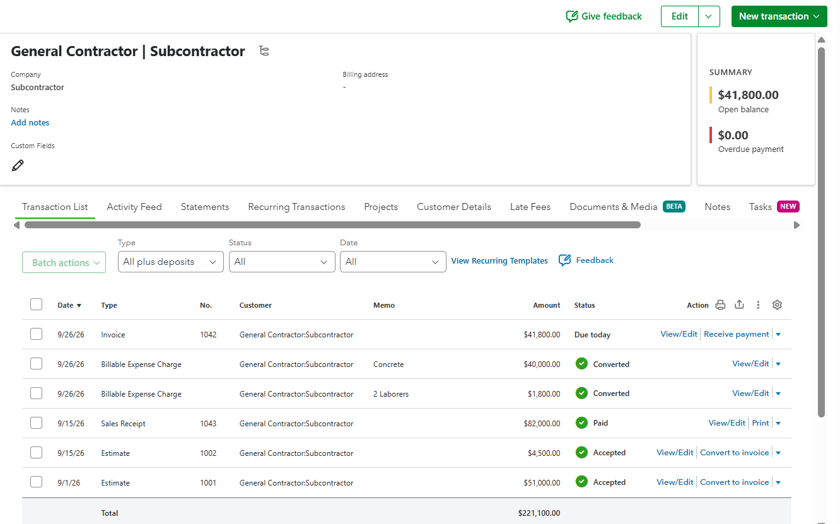The image size is (840, 524).
Task: Open the Projects tab
Action: (381, 207)
